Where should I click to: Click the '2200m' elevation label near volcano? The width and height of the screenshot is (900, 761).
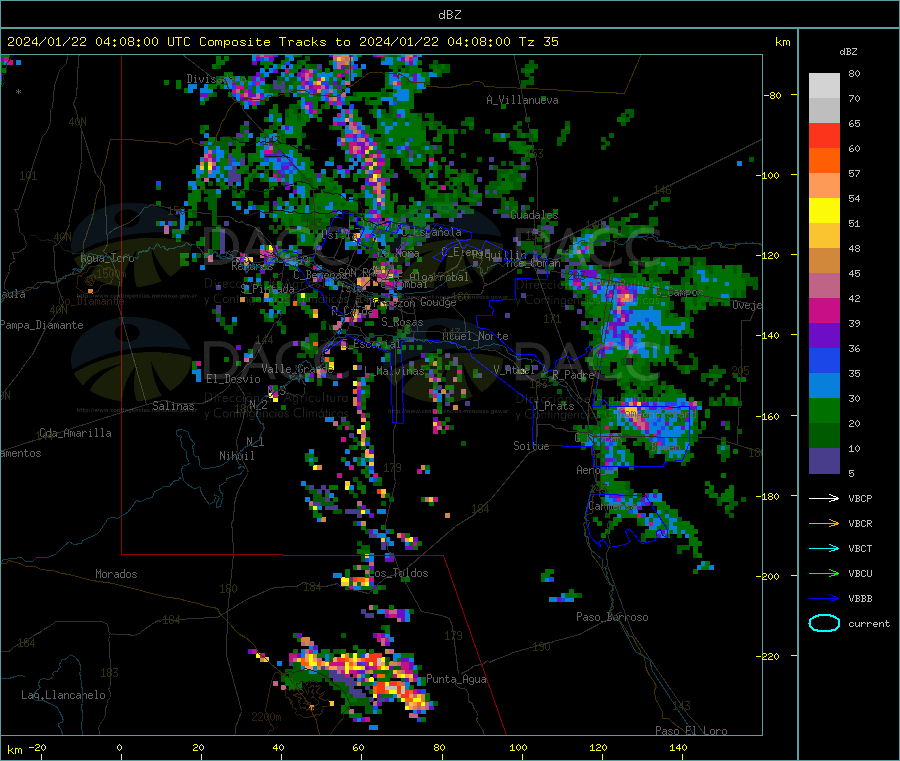pos(266,717)
